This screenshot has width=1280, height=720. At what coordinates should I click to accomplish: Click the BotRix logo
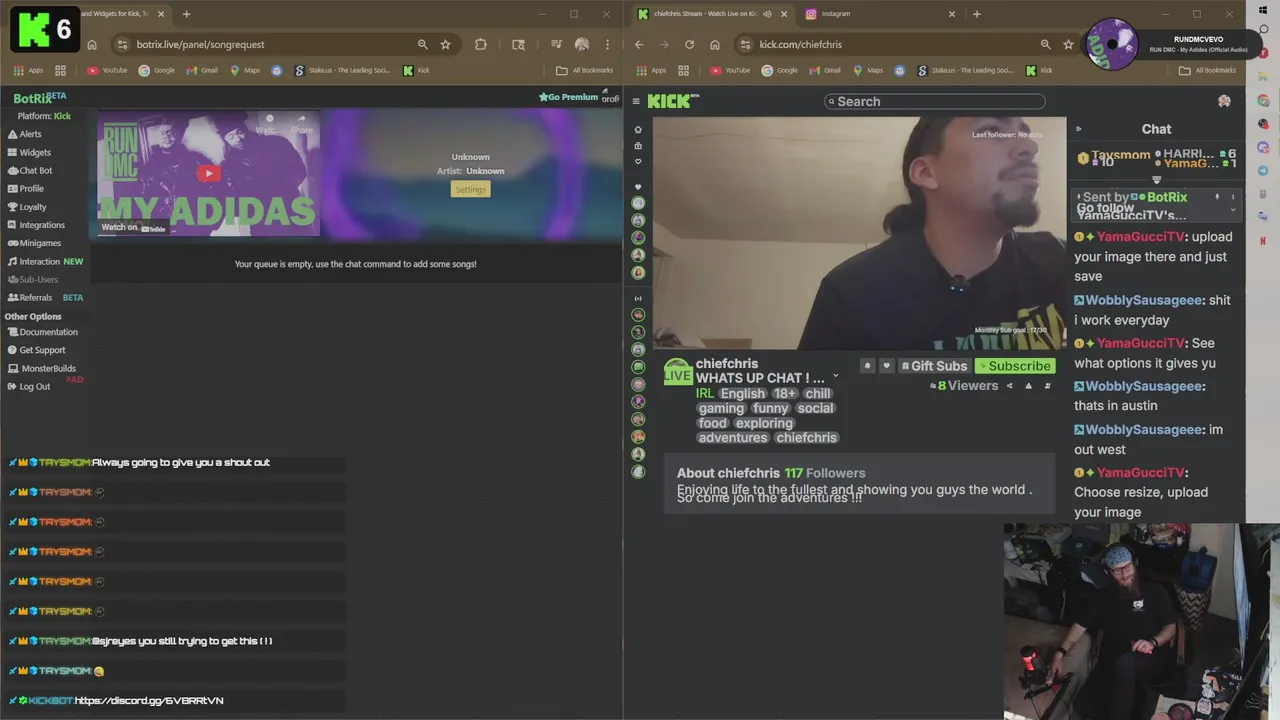click(39, 98)
